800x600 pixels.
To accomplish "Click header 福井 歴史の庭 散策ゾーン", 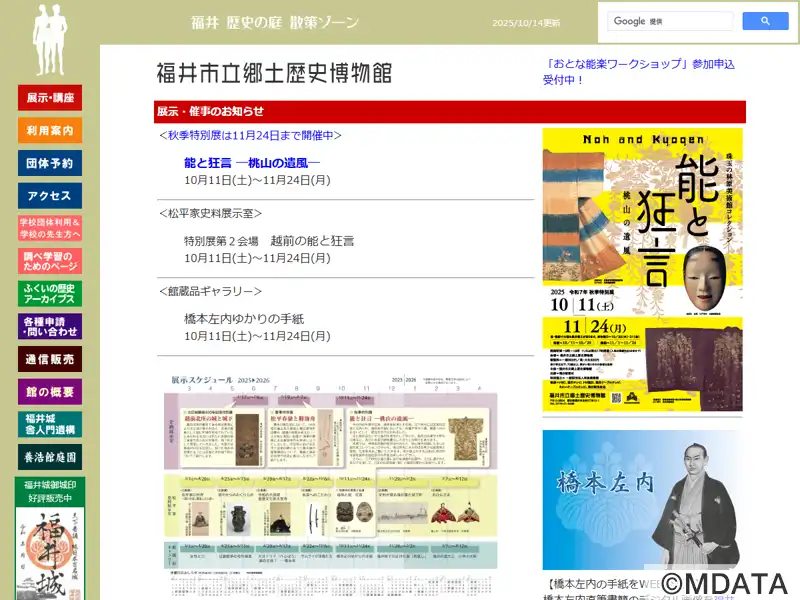I will coord(274,22).
